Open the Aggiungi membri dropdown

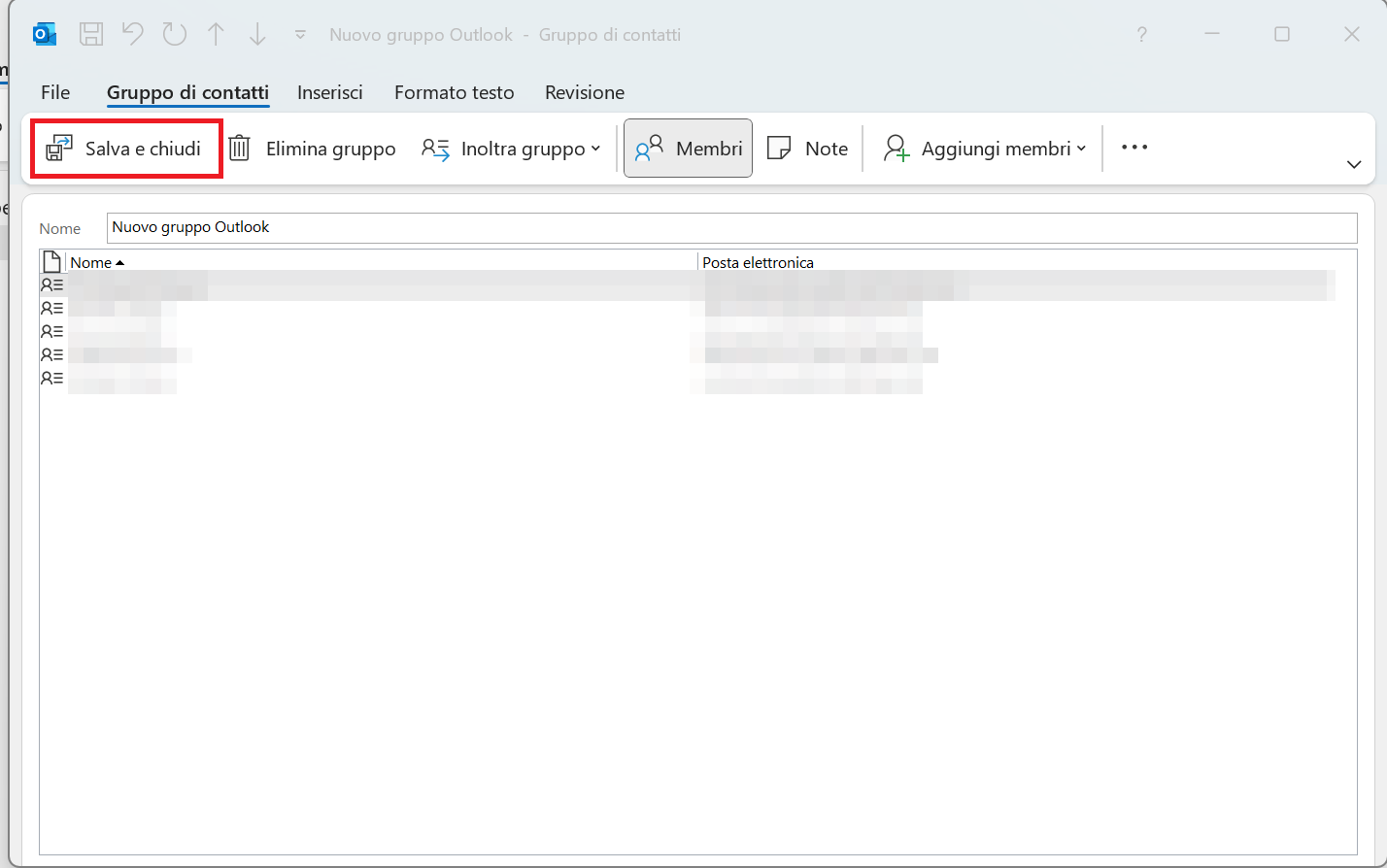click(x=983, y=149)
